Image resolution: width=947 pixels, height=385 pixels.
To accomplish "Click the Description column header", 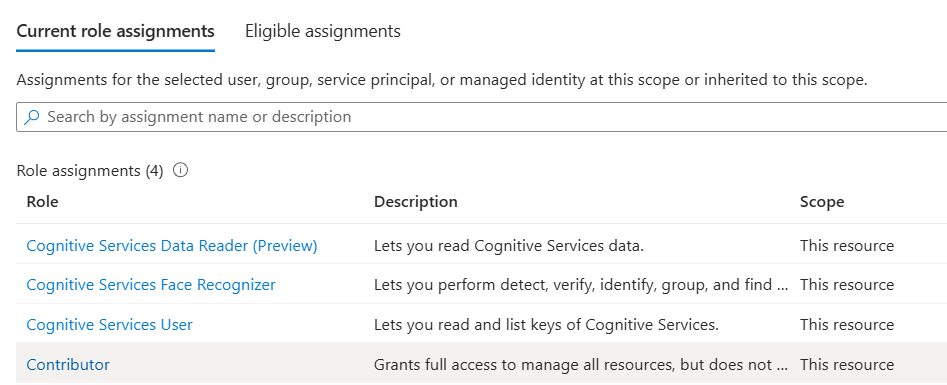I will click(x=416, y=201).
